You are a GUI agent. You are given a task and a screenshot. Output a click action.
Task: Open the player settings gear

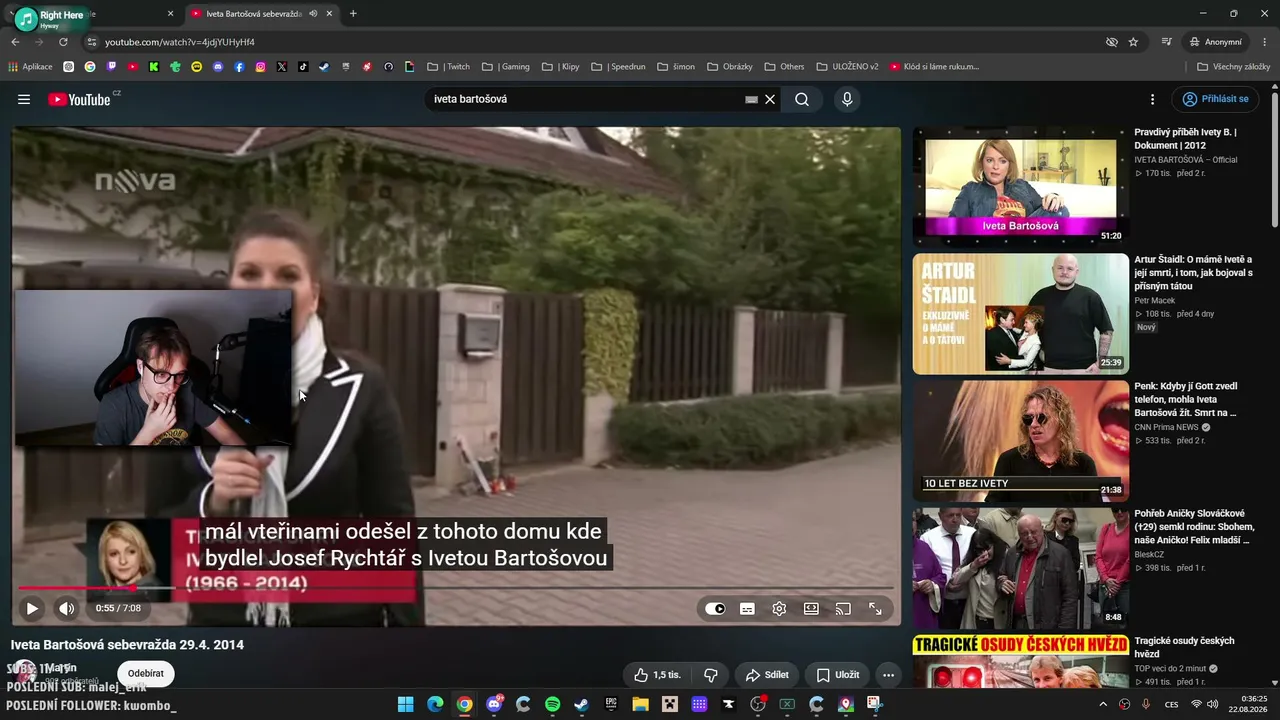point(779,608)
